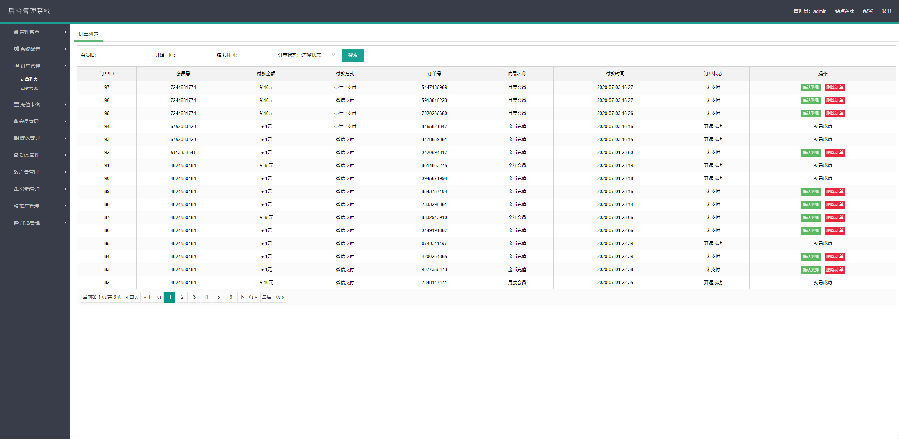Select highlighted submenu item under third sidebar group
The height and width of the screenshot is (439, 899).
click(x=30, y=79)
